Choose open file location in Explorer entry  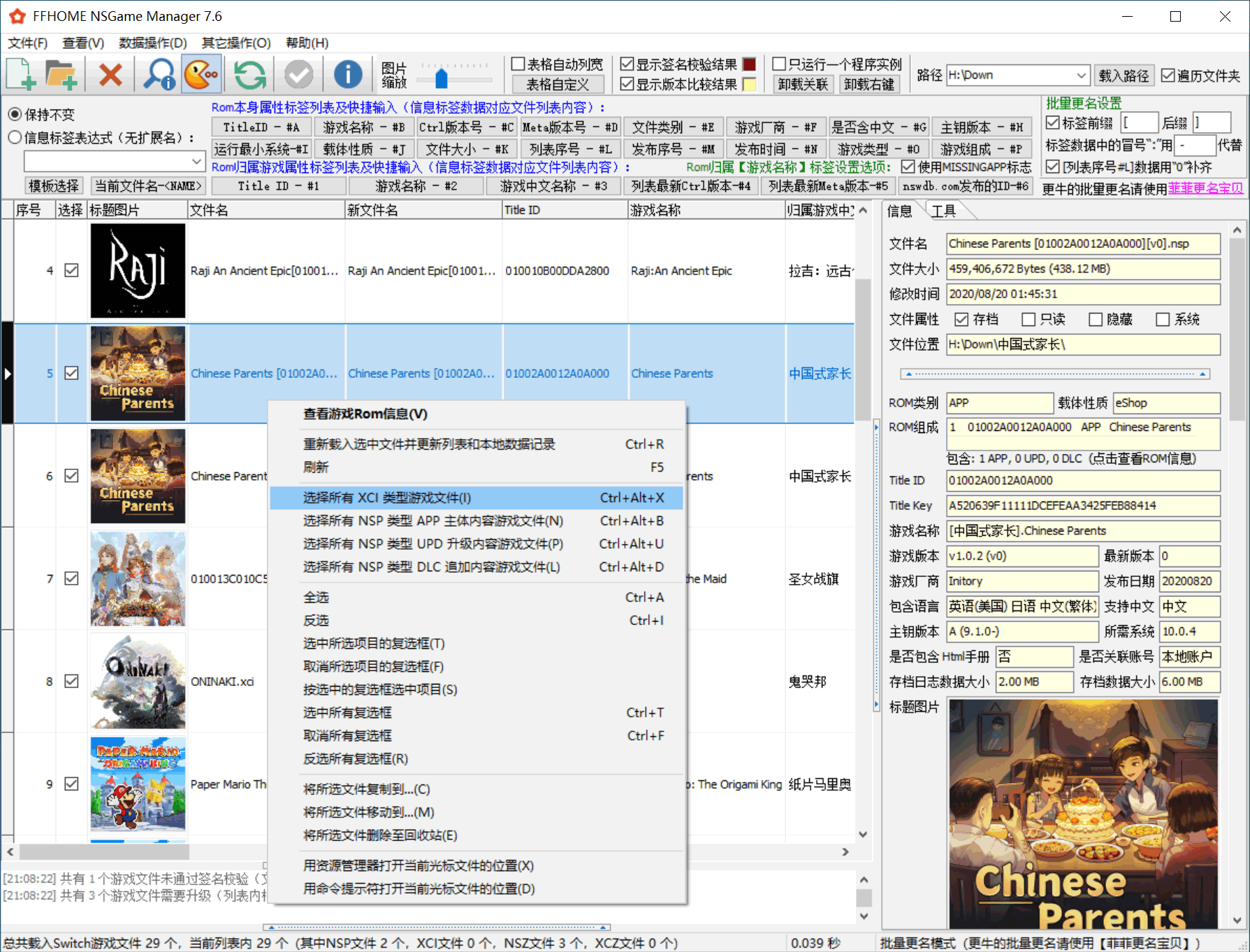click(476, 865)
